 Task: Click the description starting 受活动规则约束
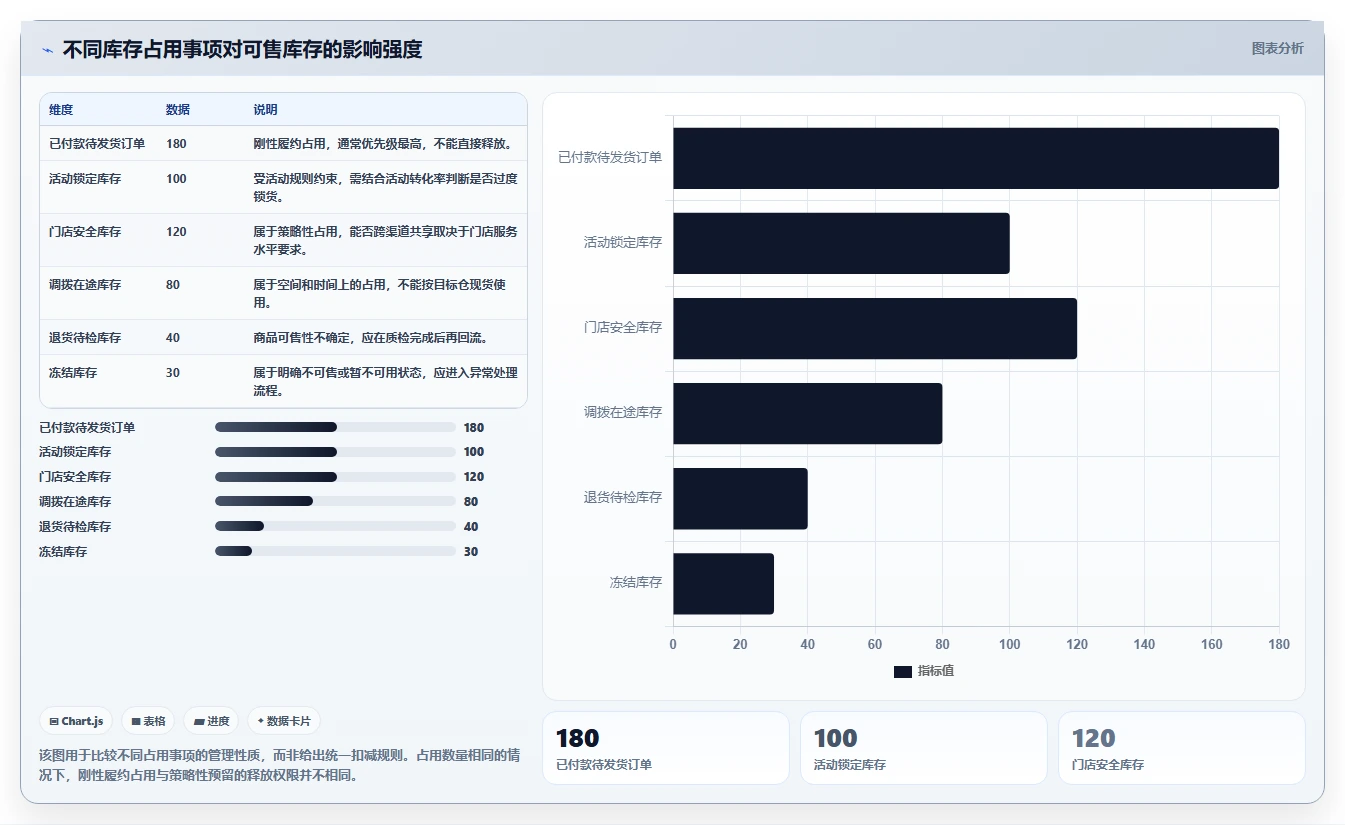(x=386, y=187)
